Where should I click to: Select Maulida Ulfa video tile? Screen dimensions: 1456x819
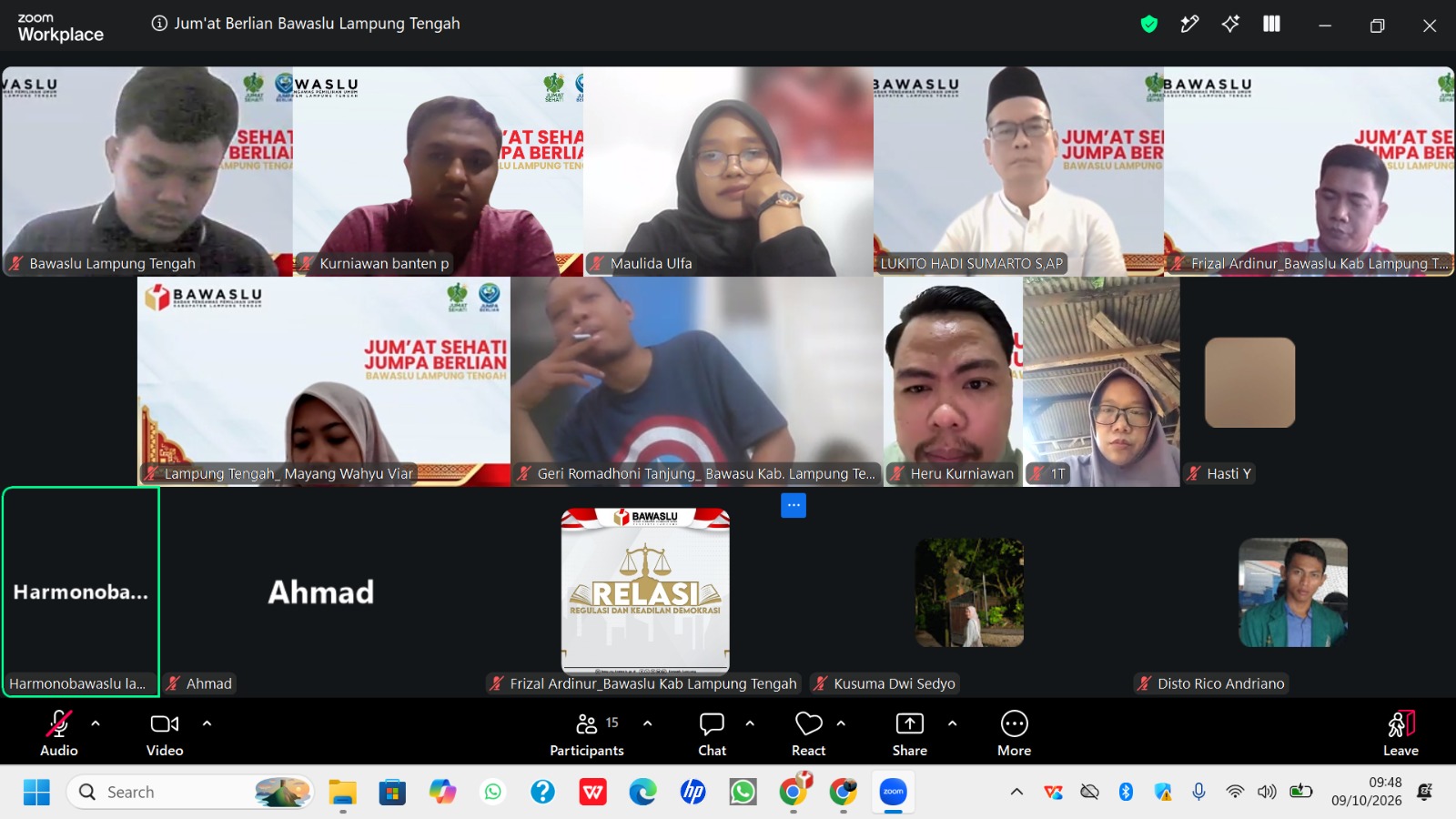coord(728,171)
